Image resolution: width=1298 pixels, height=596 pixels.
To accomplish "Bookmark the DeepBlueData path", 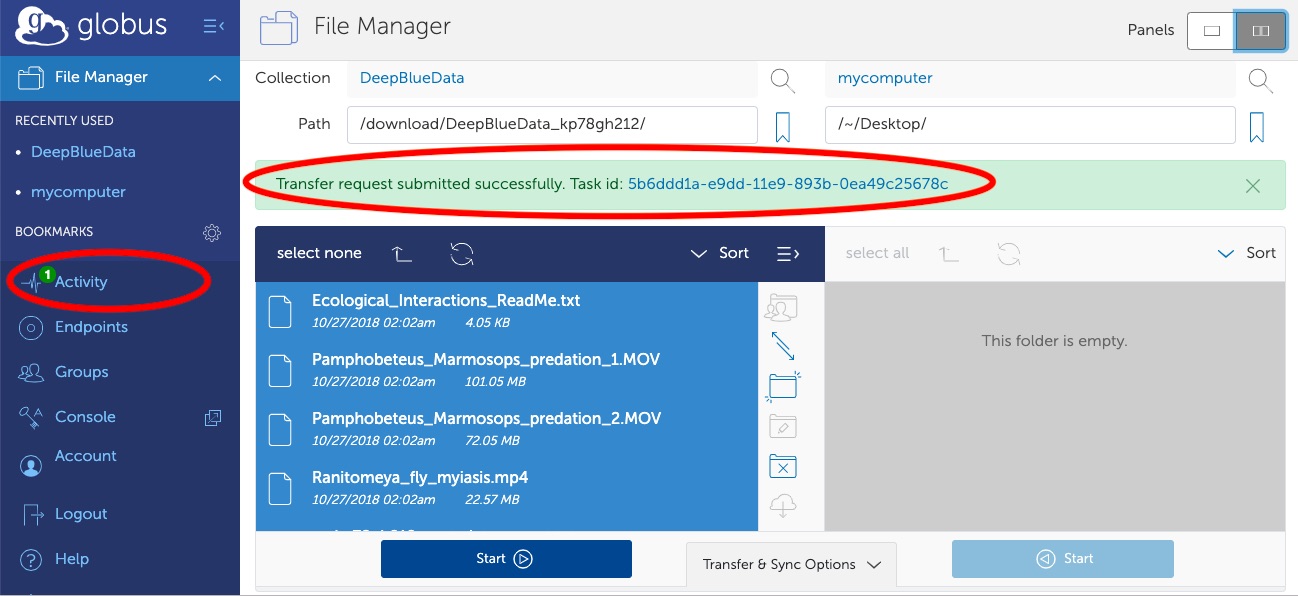I will (x=783, y=126).
